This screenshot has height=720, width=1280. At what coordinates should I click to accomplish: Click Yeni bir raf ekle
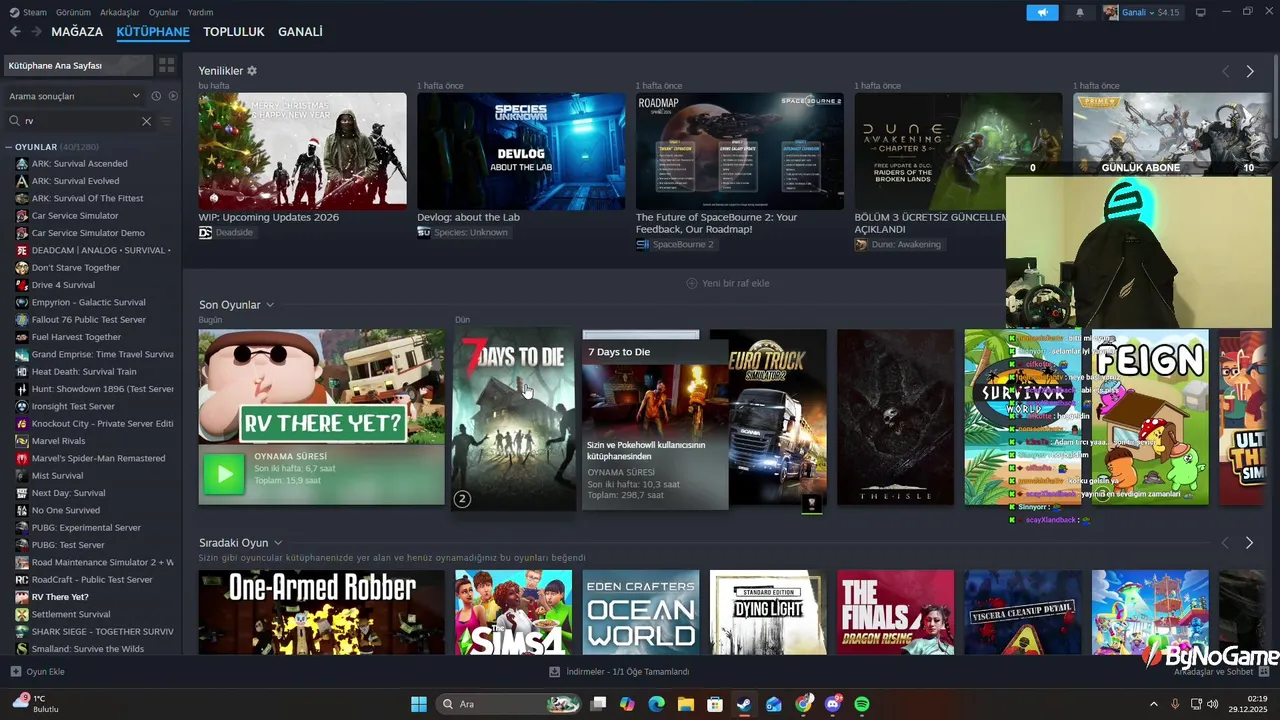[728, 283]
